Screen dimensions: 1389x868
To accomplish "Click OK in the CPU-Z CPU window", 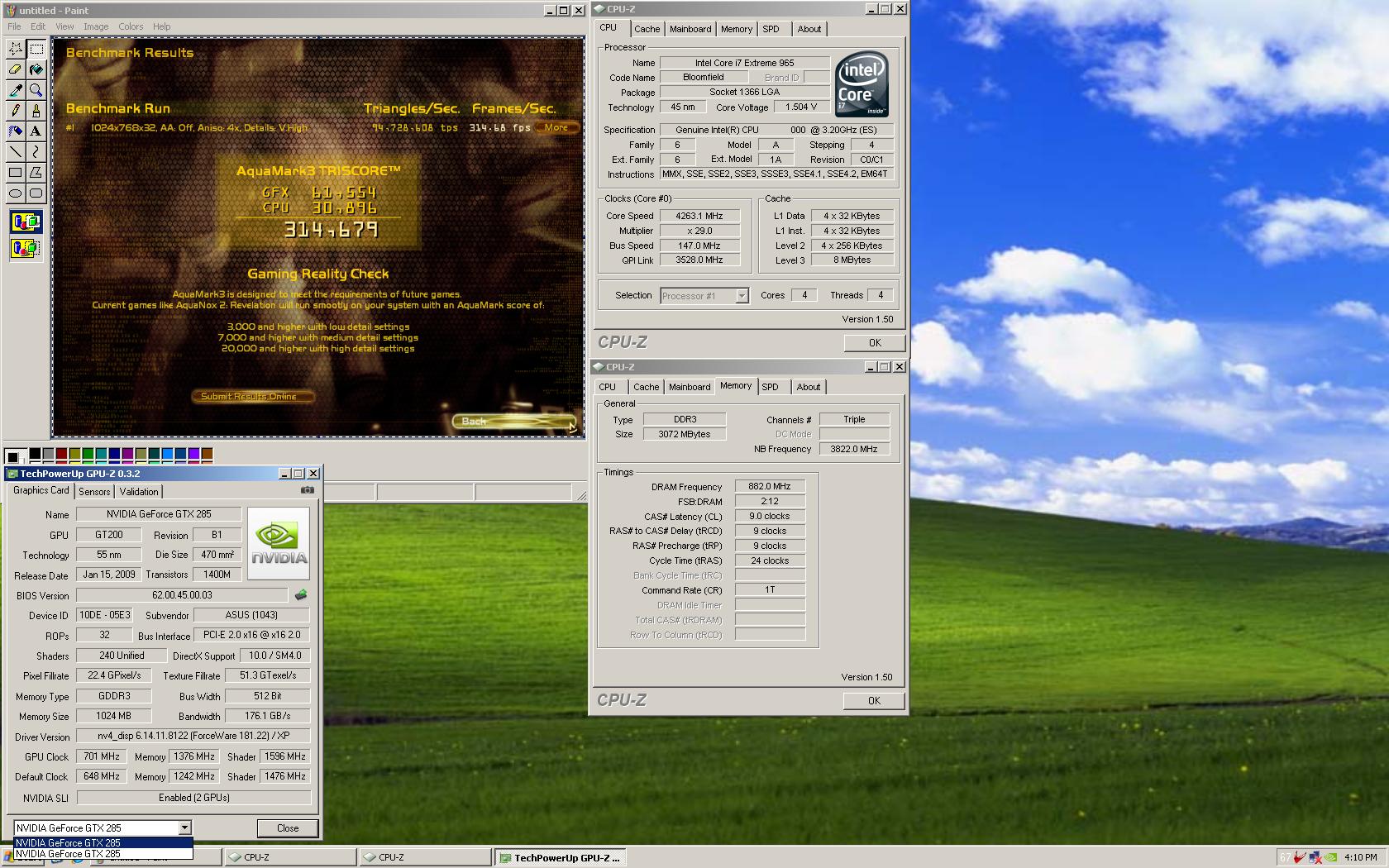I will coord(875,343).
